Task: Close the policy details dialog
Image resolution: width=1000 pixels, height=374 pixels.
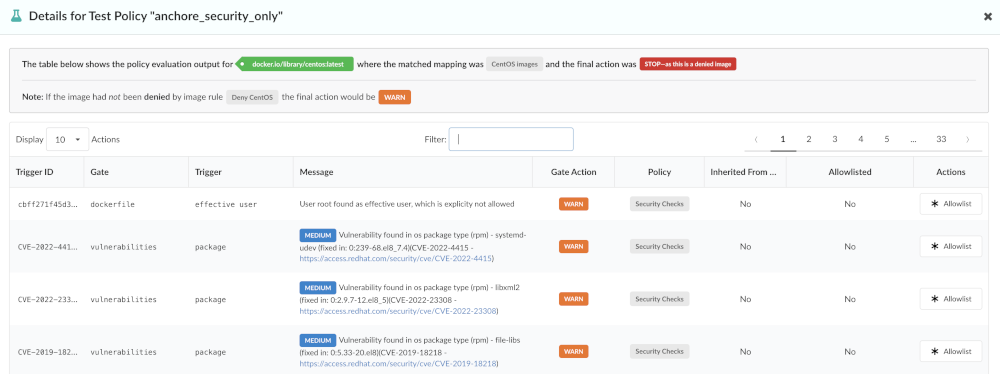Action: pyautogui.click(x=987, y=17)
